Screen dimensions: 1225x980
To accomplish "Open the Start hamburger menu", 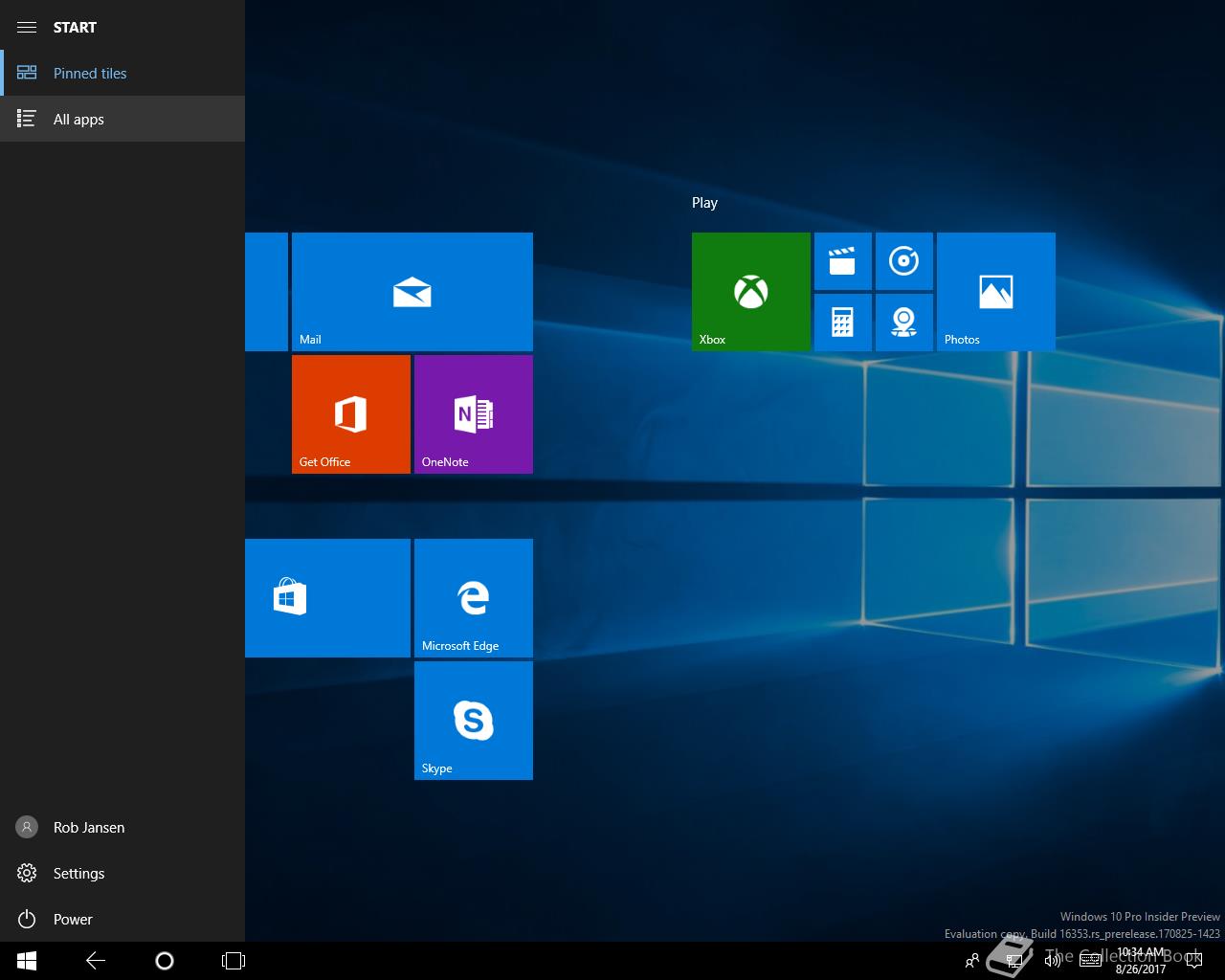I will click(x=27, y=27).
